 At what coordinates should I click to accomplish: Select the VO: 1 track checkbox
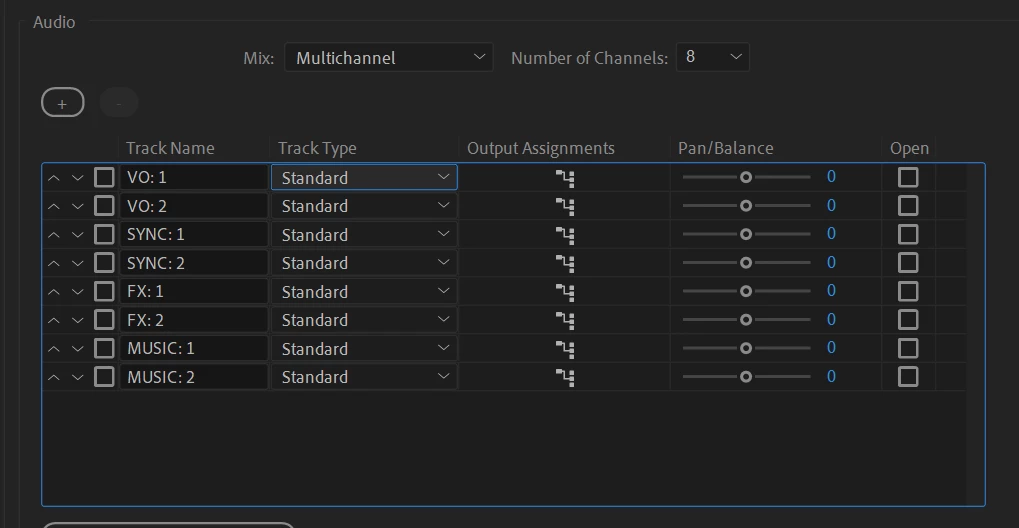(x=104, y=178)
